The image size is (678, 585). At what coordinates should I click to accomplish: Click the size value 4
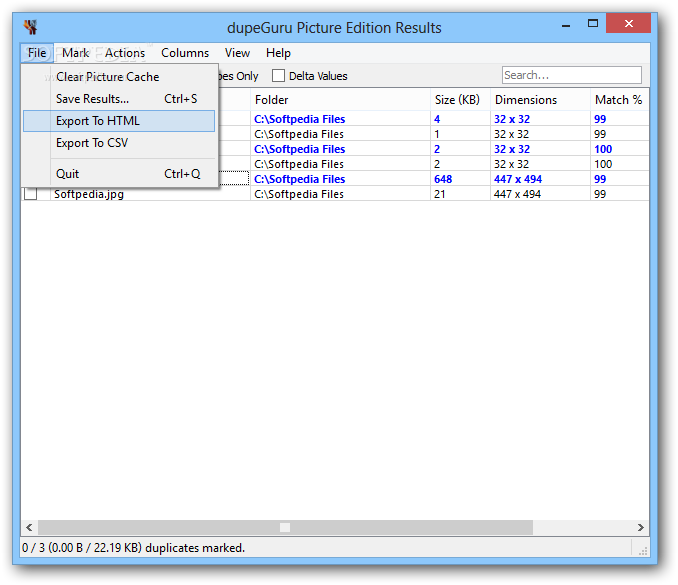(x=437, y=119)
